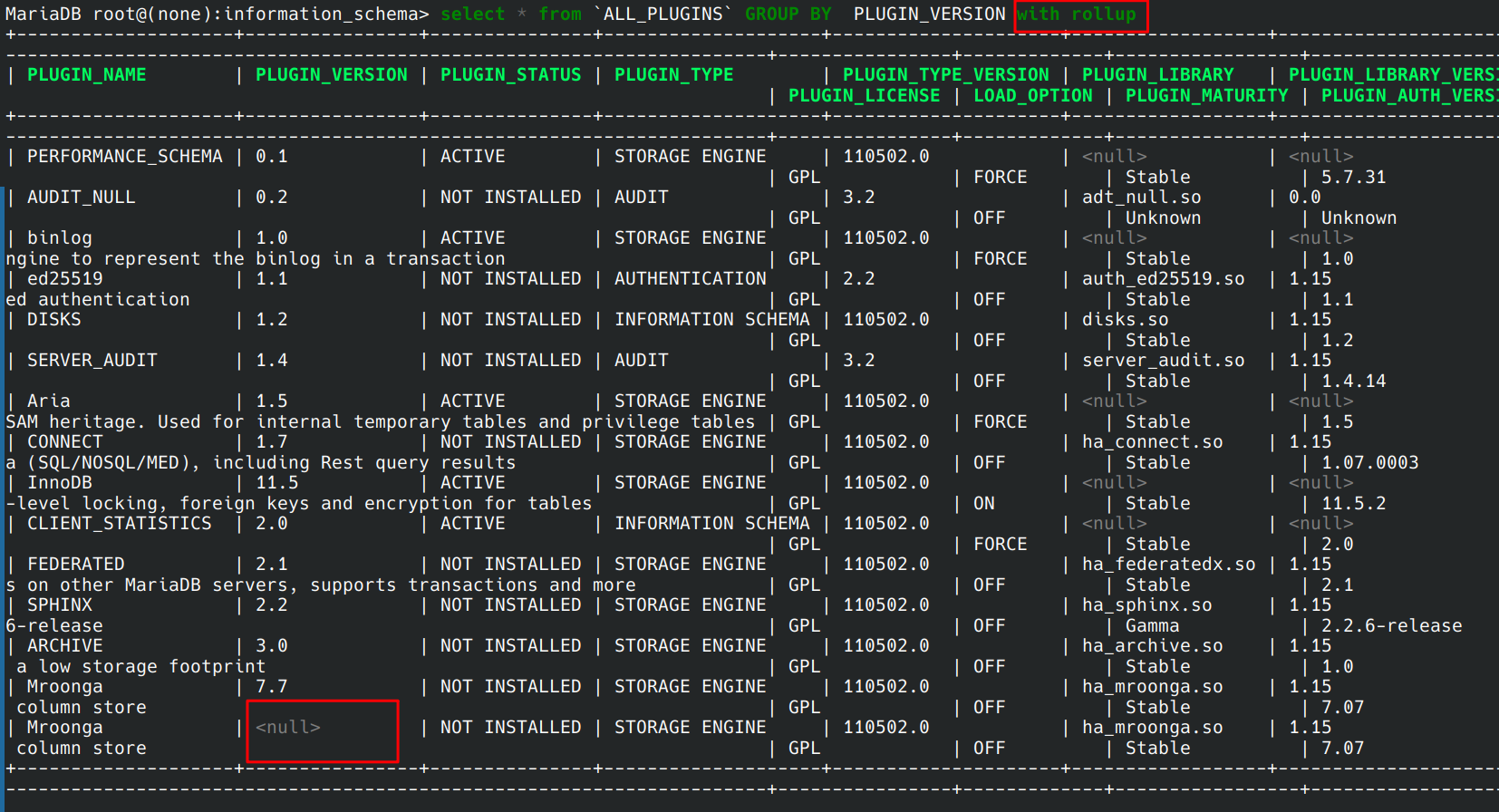Click plugin version 7.7 of Mroonga
This screenshot has width=1499, height=812.
[x=272, y=687]
